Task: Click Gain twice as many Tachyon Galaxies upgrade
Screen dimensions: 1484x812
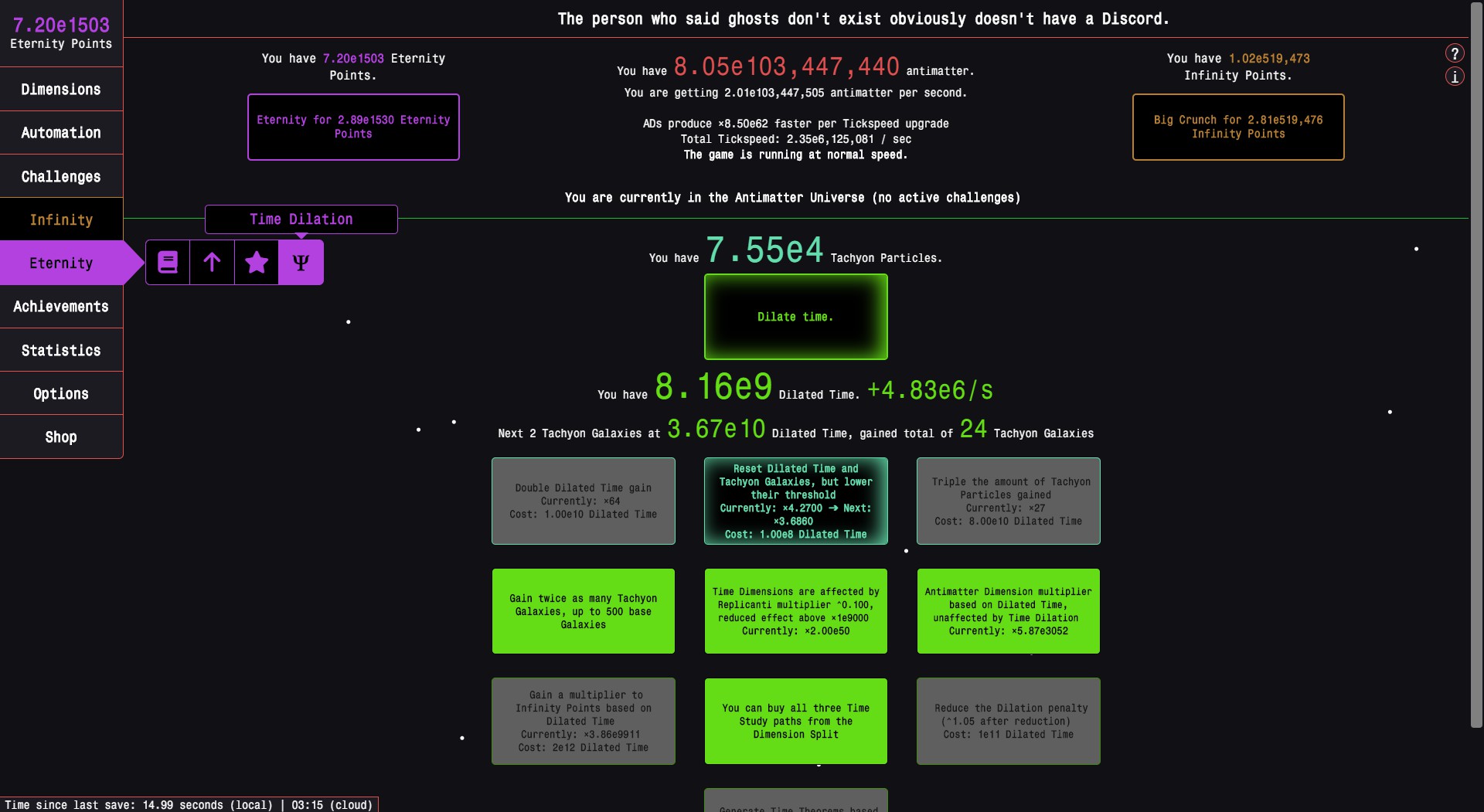Action: pyautogui.click(x=584, y=611)
